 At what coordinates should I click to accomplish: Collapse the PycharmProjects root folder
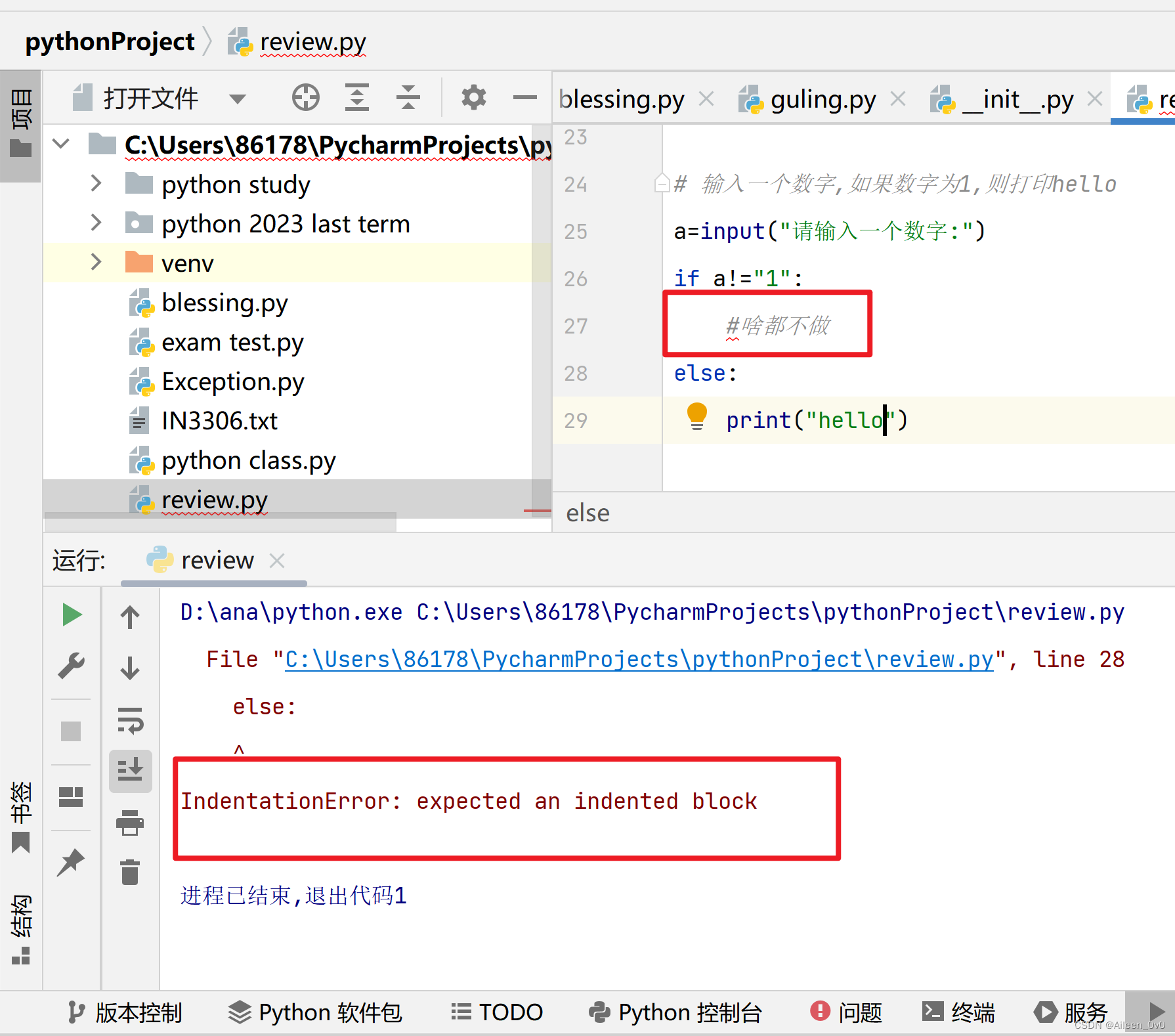point(61,143)
